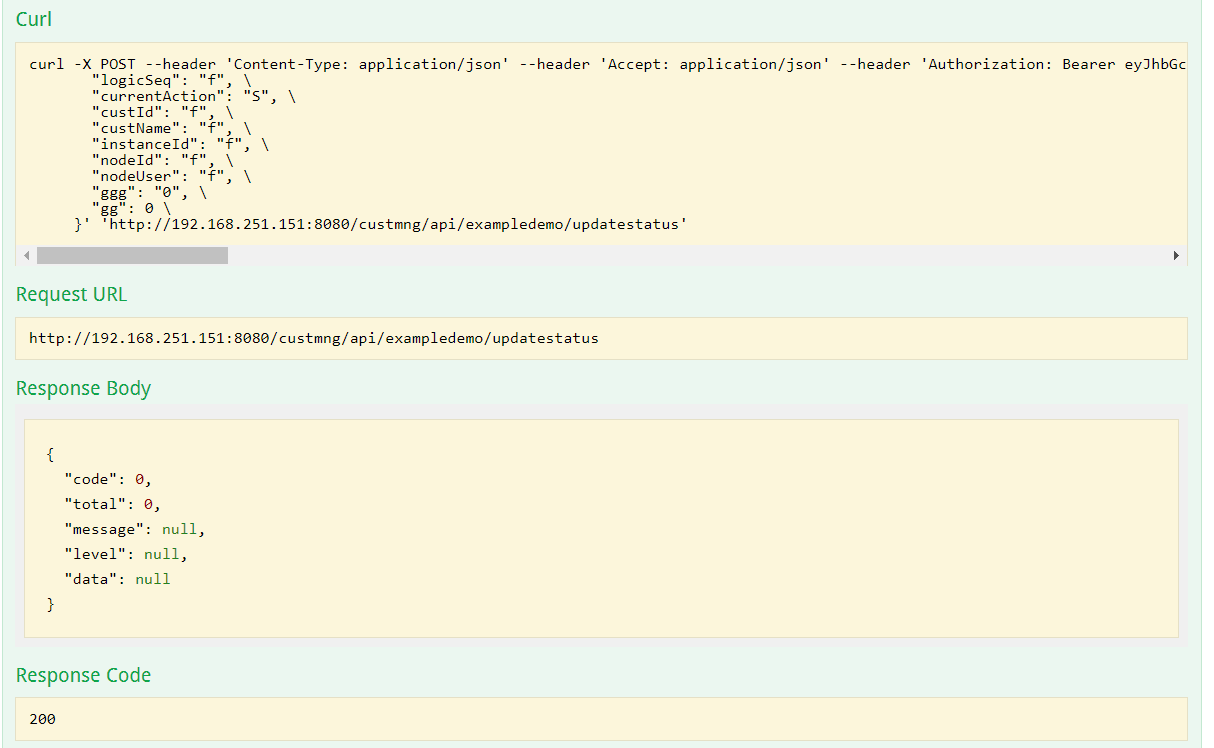
Task: Click the 200 response code value
Action: point(42,718)
